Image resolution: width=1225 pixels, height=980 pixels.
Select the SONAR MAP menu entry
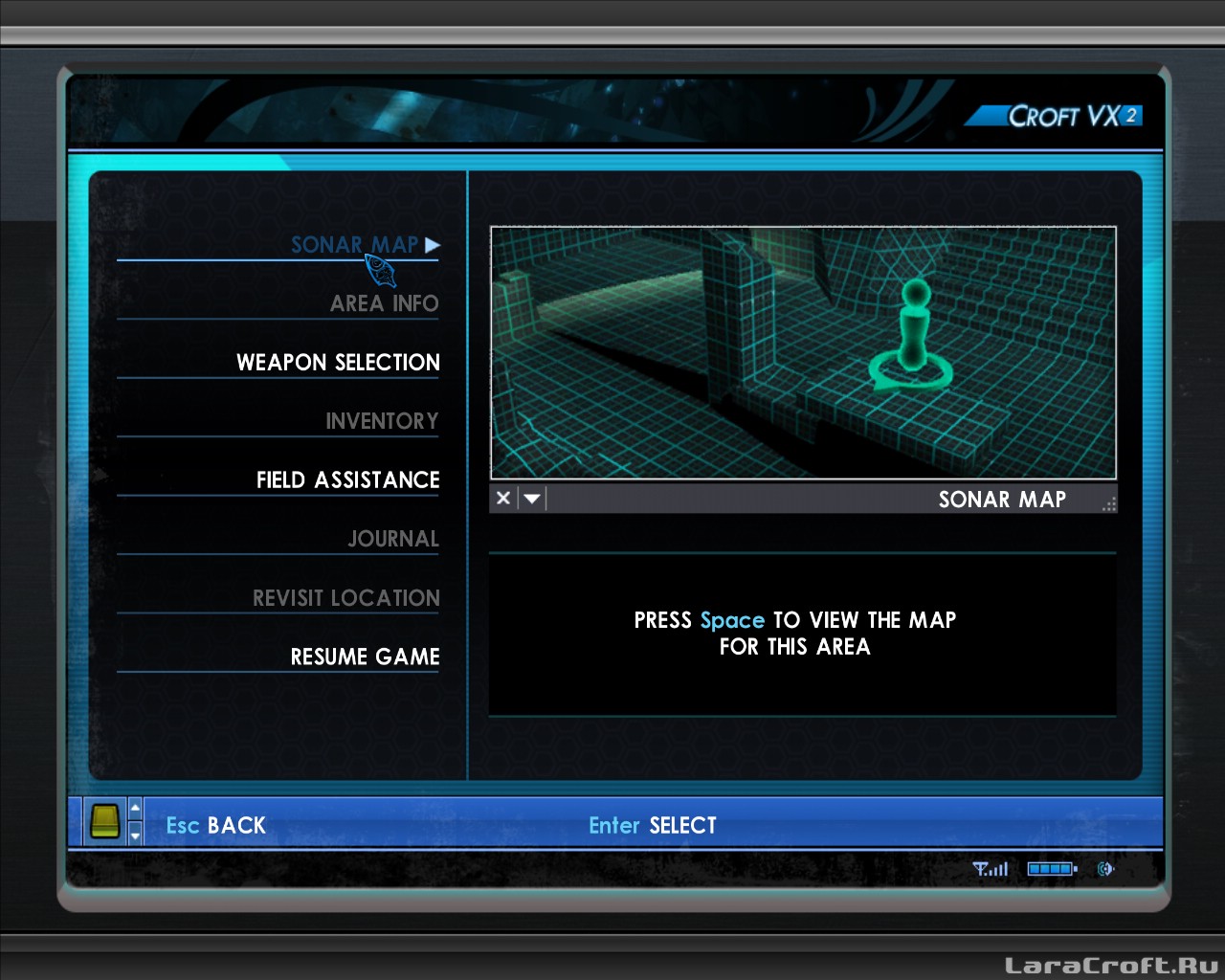click(355, 245)
